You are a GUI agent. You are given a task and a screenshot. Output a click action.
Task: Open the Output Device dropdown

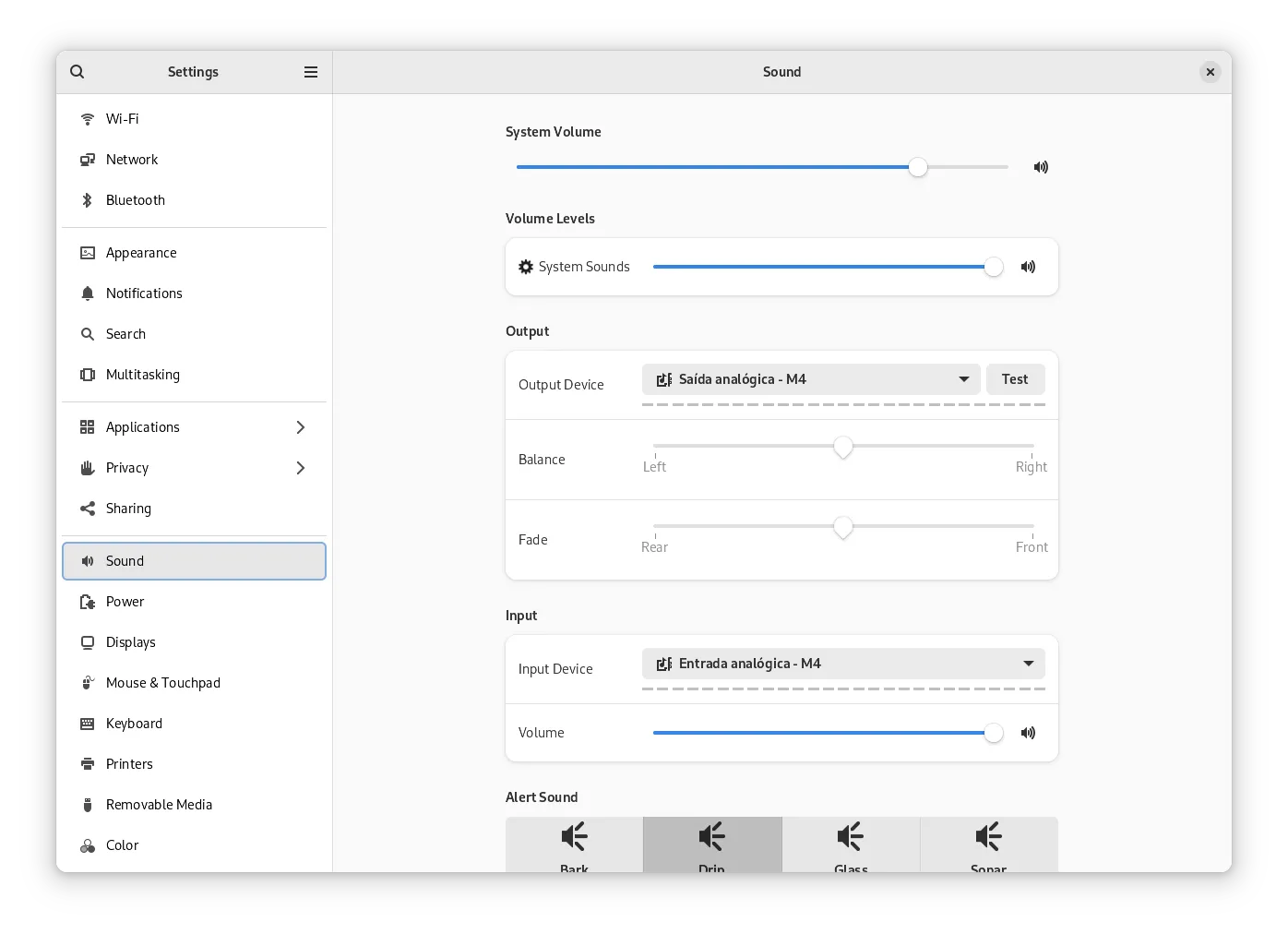[x=810, y=379]
